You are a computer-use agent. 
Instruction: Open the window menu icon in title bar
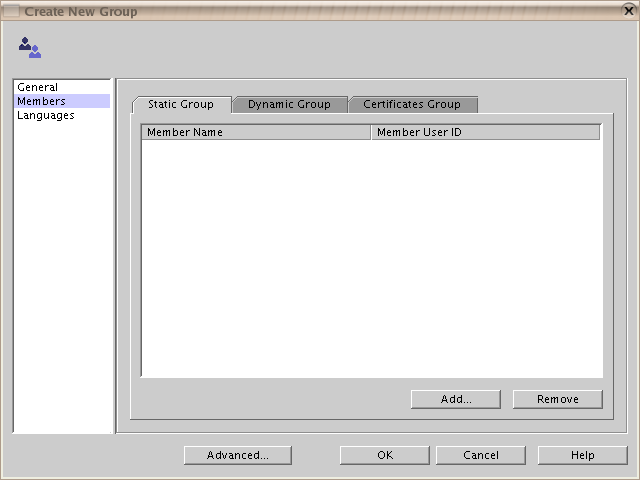click(x=11, y=11)
